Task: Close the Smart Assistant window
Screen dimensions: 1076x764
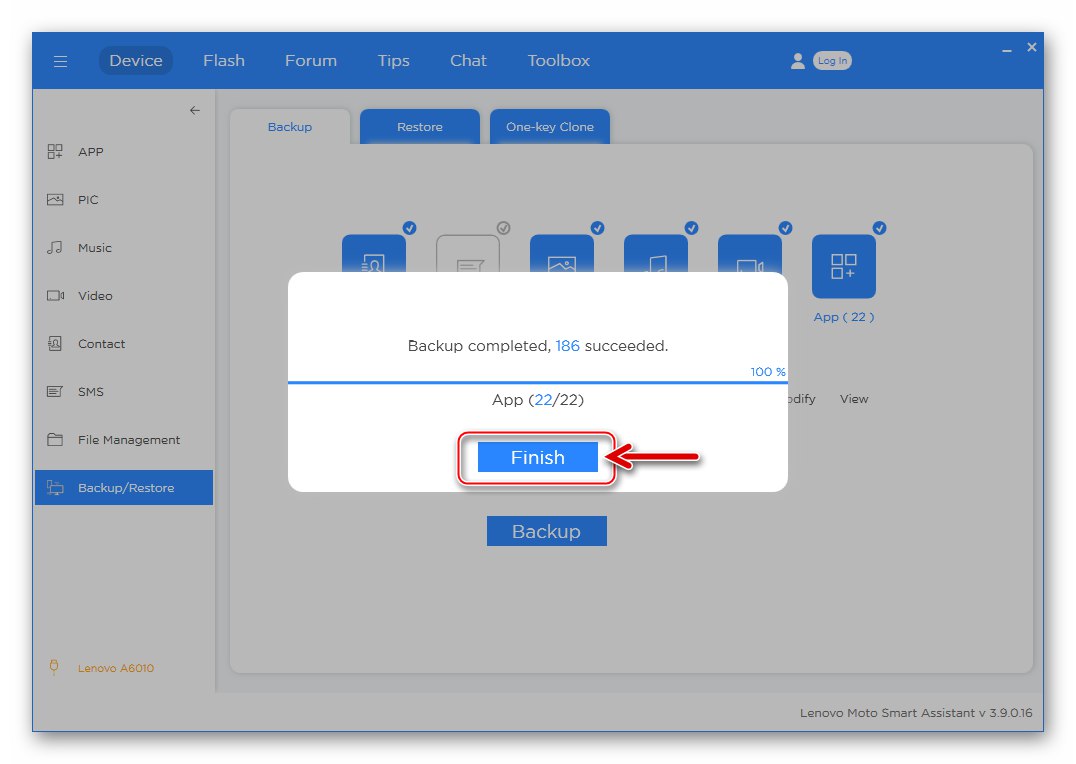Action: (1031, 47)
